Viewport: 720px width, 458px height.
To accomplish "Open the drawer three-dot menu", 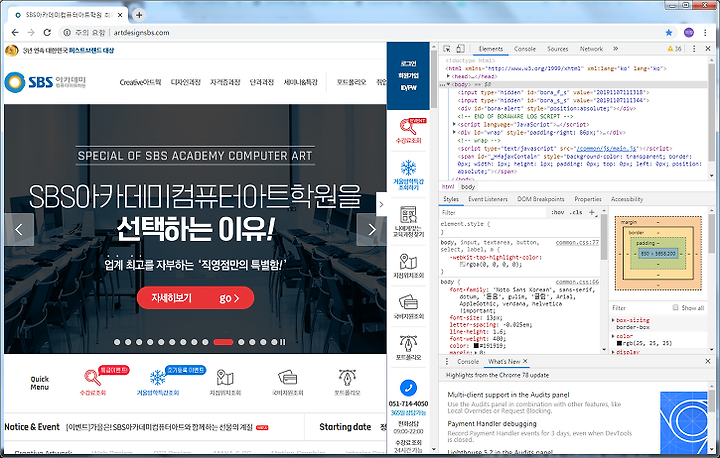I will pyautogui.click(x=446, y=362).
